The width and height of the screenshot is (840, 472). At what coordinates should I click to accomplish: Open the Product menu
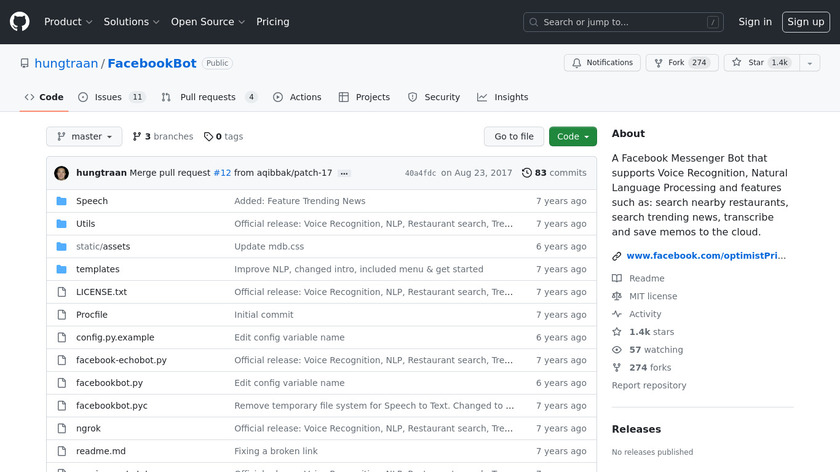coord(68,22)
